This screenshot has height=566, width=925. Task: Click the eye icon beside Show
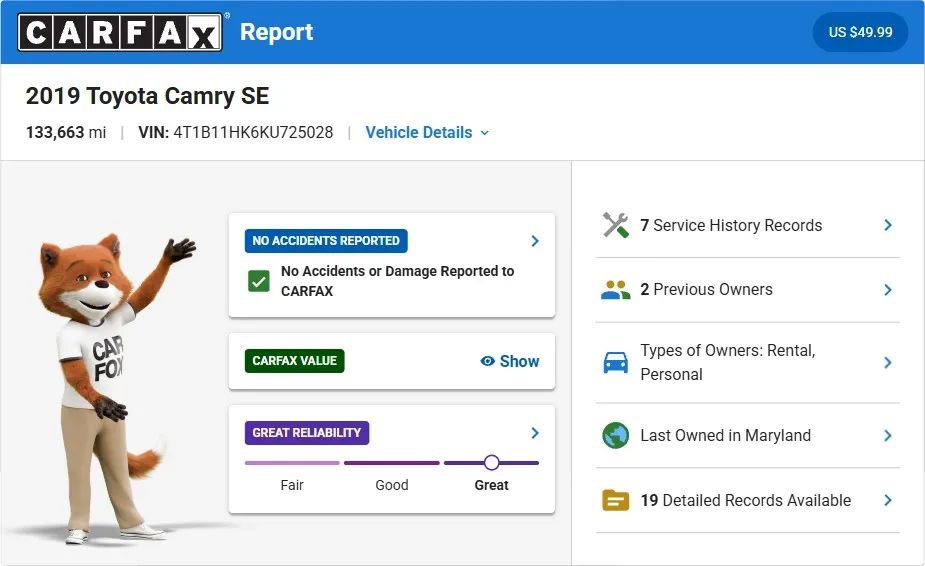[x=487, y=361]
